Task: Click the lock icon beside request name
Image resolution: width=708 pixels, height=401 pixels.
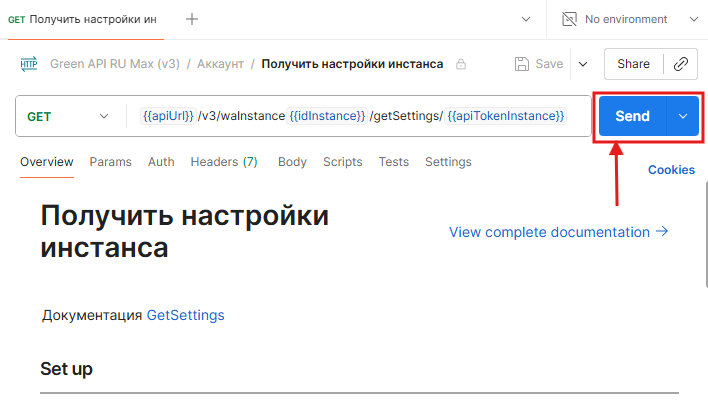Action: click(461, 64)
